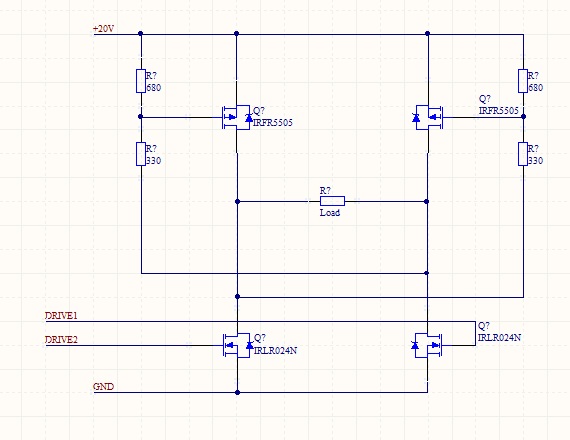Click the DRIVE2 net label
The width and height of the screenshot is (570, 440).
pyautogui.click(x=61, y=340)
